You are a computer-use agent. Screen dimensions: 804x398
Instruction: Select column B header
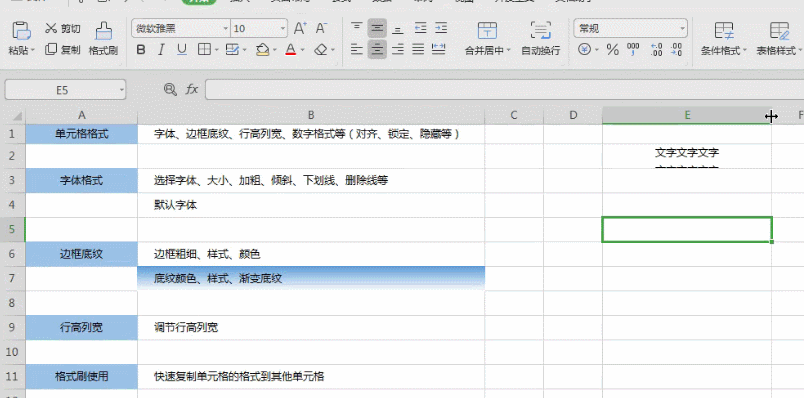pos(311,116)
